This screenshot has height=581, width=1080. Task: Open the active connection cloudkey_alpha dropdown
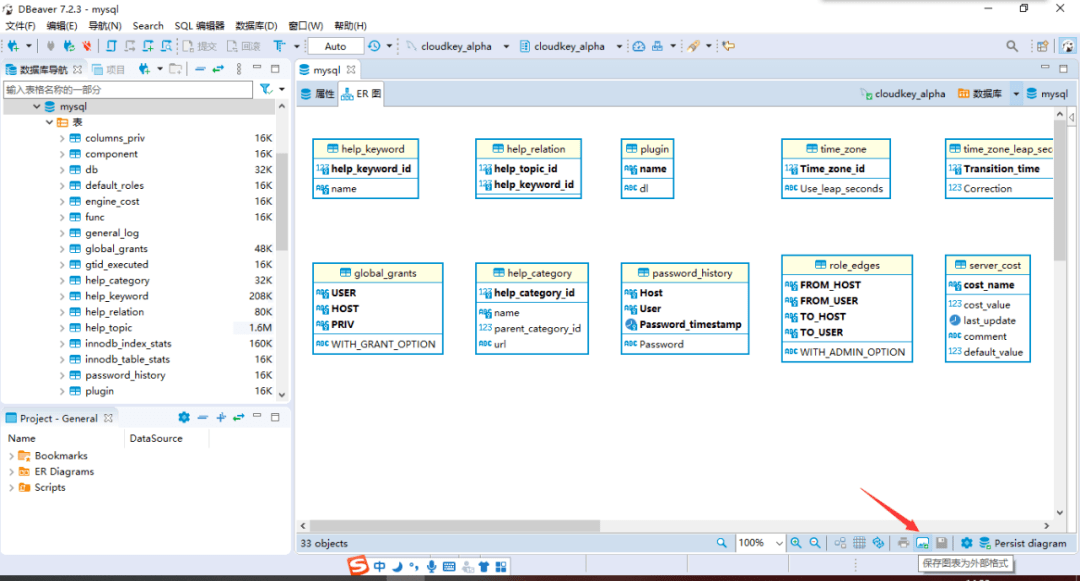pos(506,46)
